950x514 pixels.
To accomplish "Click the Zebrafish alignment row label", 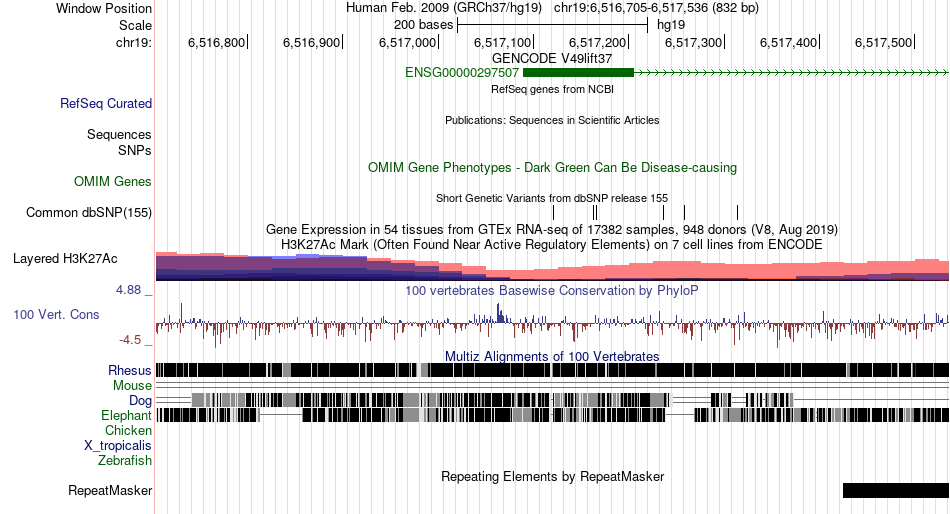I will click(125, 461).
